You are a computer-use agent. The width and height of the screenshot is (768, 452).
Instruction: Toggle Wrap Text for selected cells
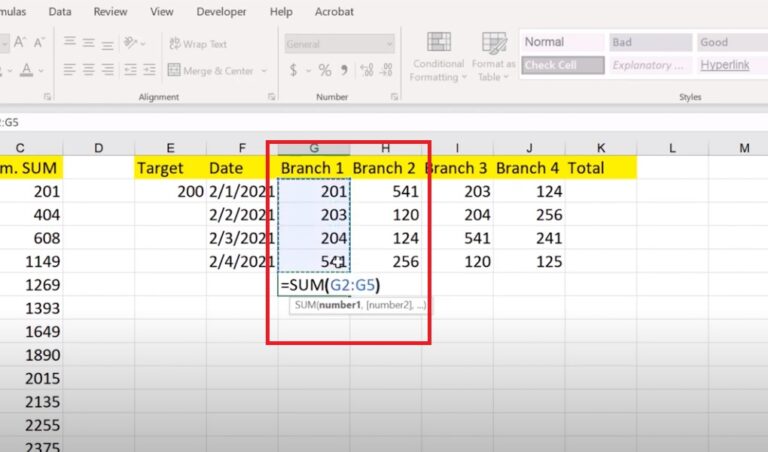click(198, 44)
